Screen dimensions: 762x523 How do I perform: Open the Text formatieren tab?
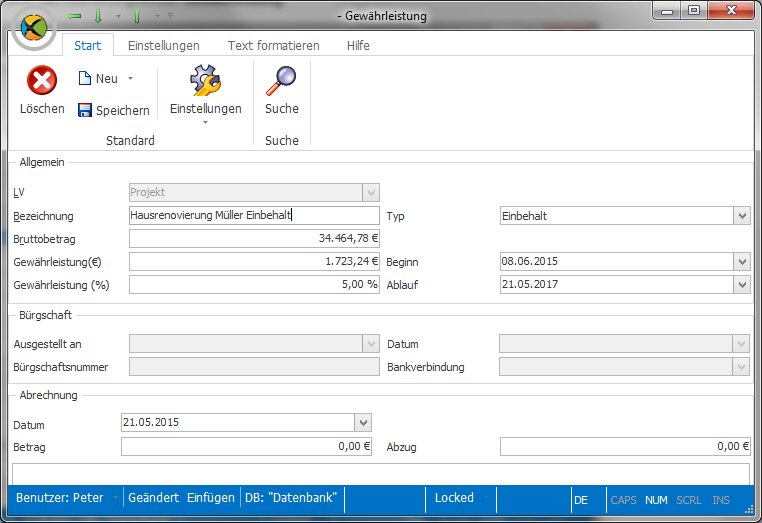click(274, 46)
